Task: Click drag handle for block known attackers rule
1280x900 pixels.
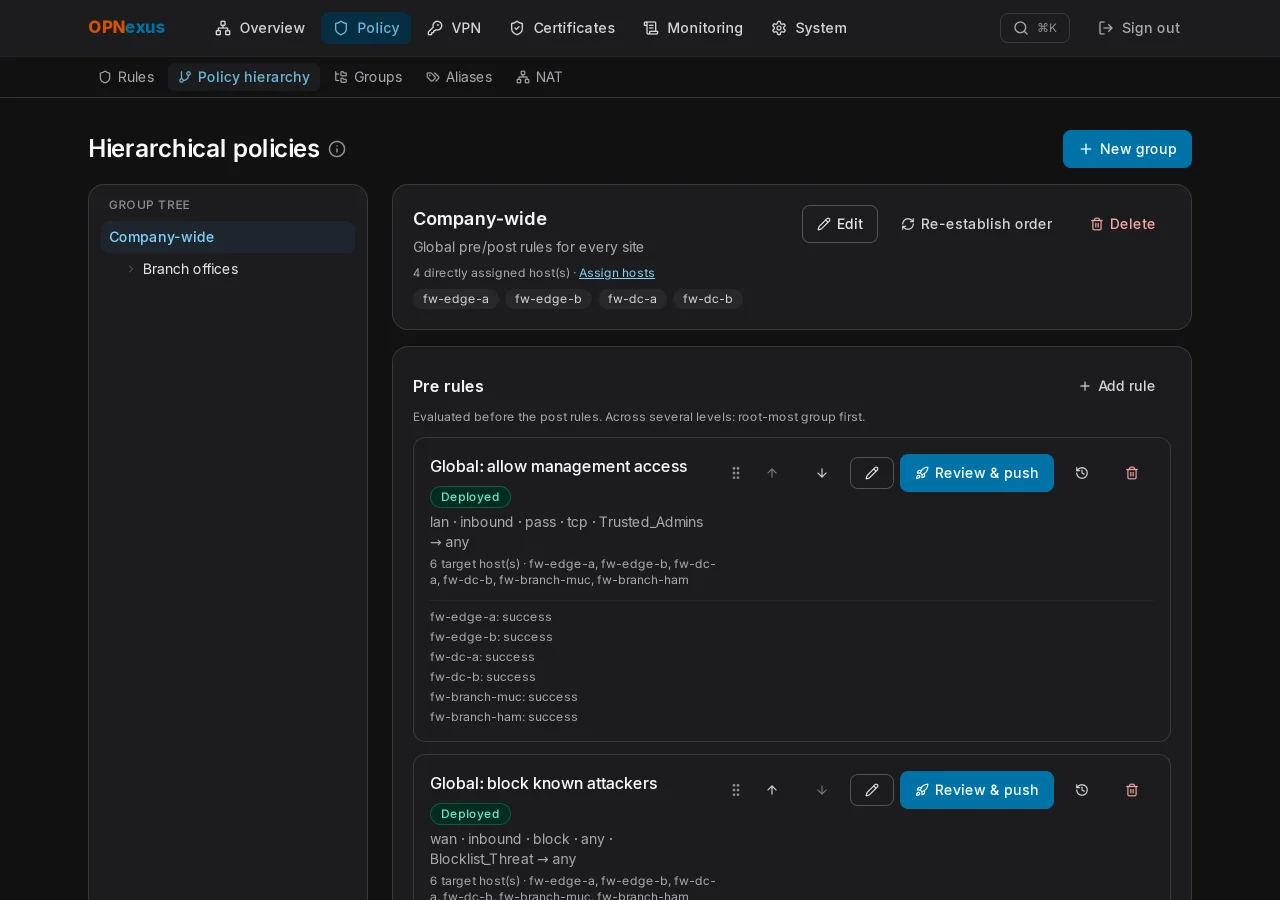Action: pyautogui.click(x=736, y=790)
